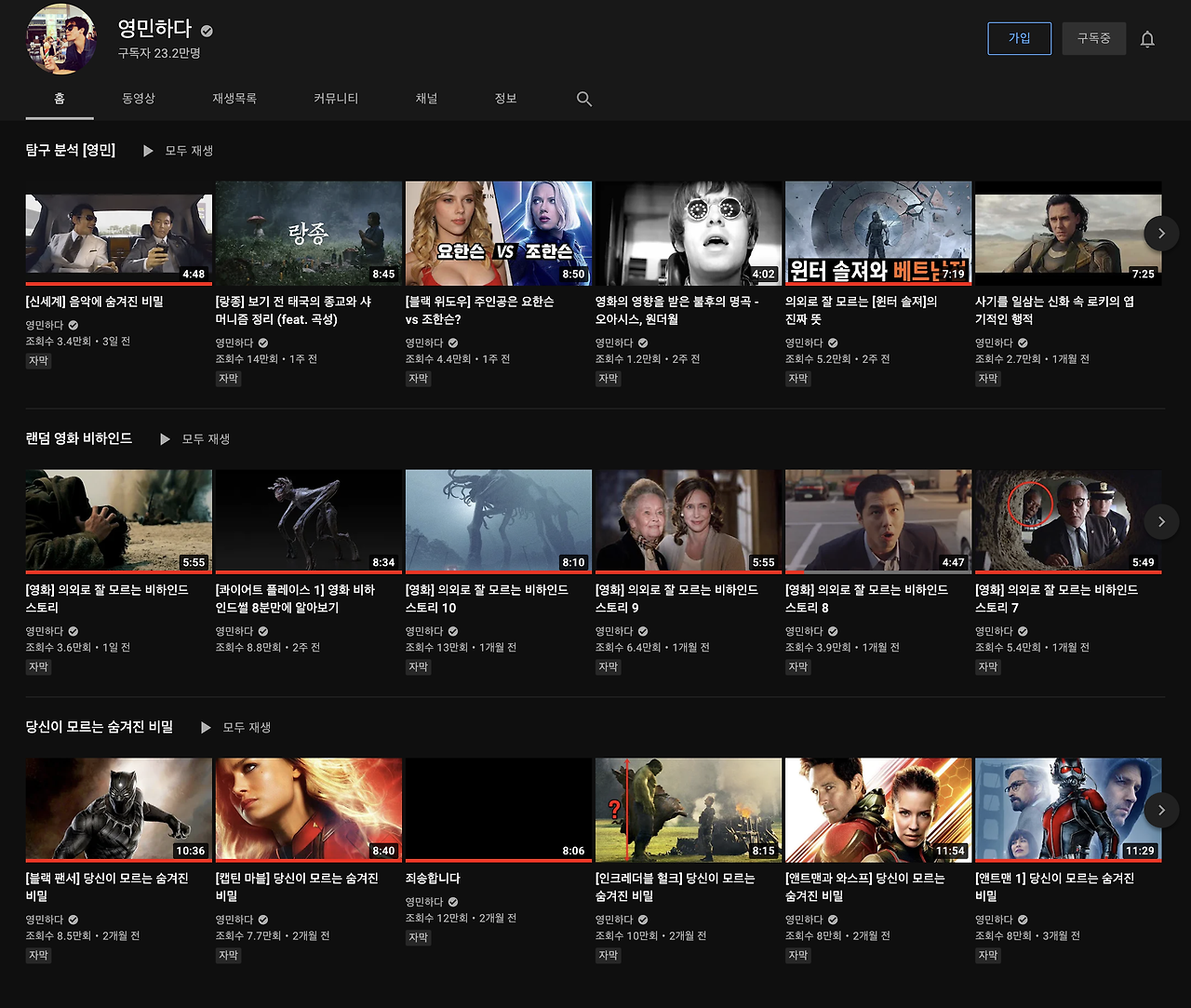
Task: Click the verified check under the 죄송합니다 video
Action: (x=453, y=902)
